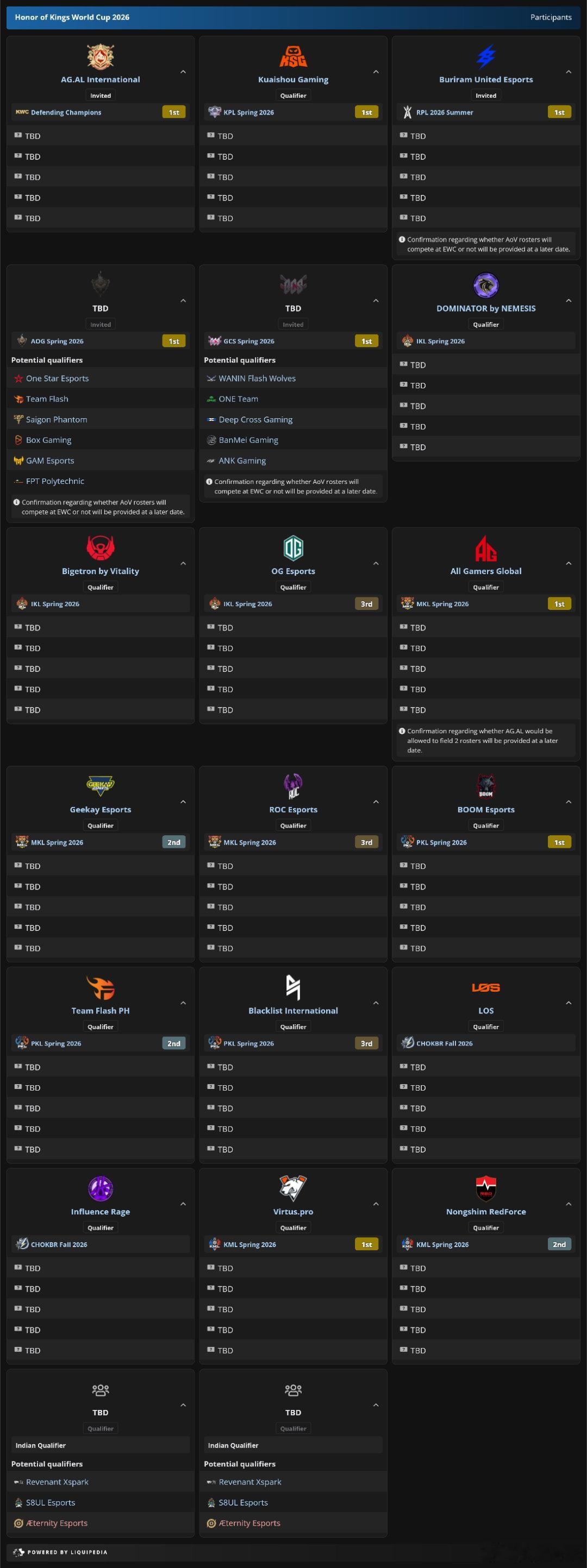This screenshot has width=587, height=1568.
Task: Click the KWC Defending Champions icon
Action: tap(22, 112)
